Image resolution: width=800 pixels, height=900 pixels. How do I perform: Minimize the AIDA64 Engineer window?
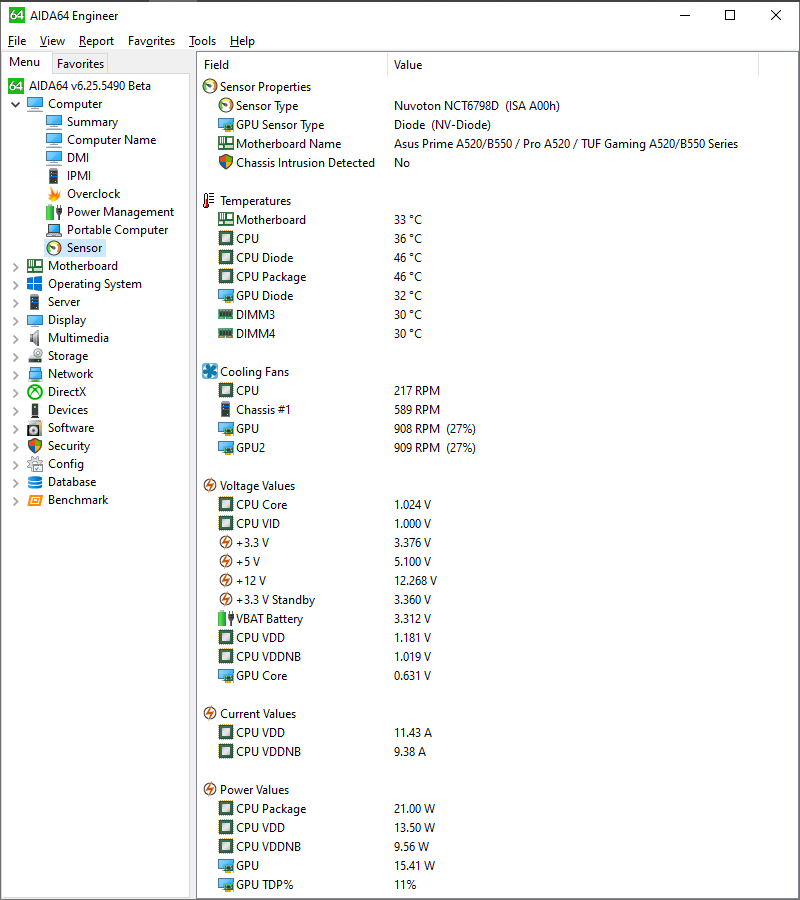[685, 15]
